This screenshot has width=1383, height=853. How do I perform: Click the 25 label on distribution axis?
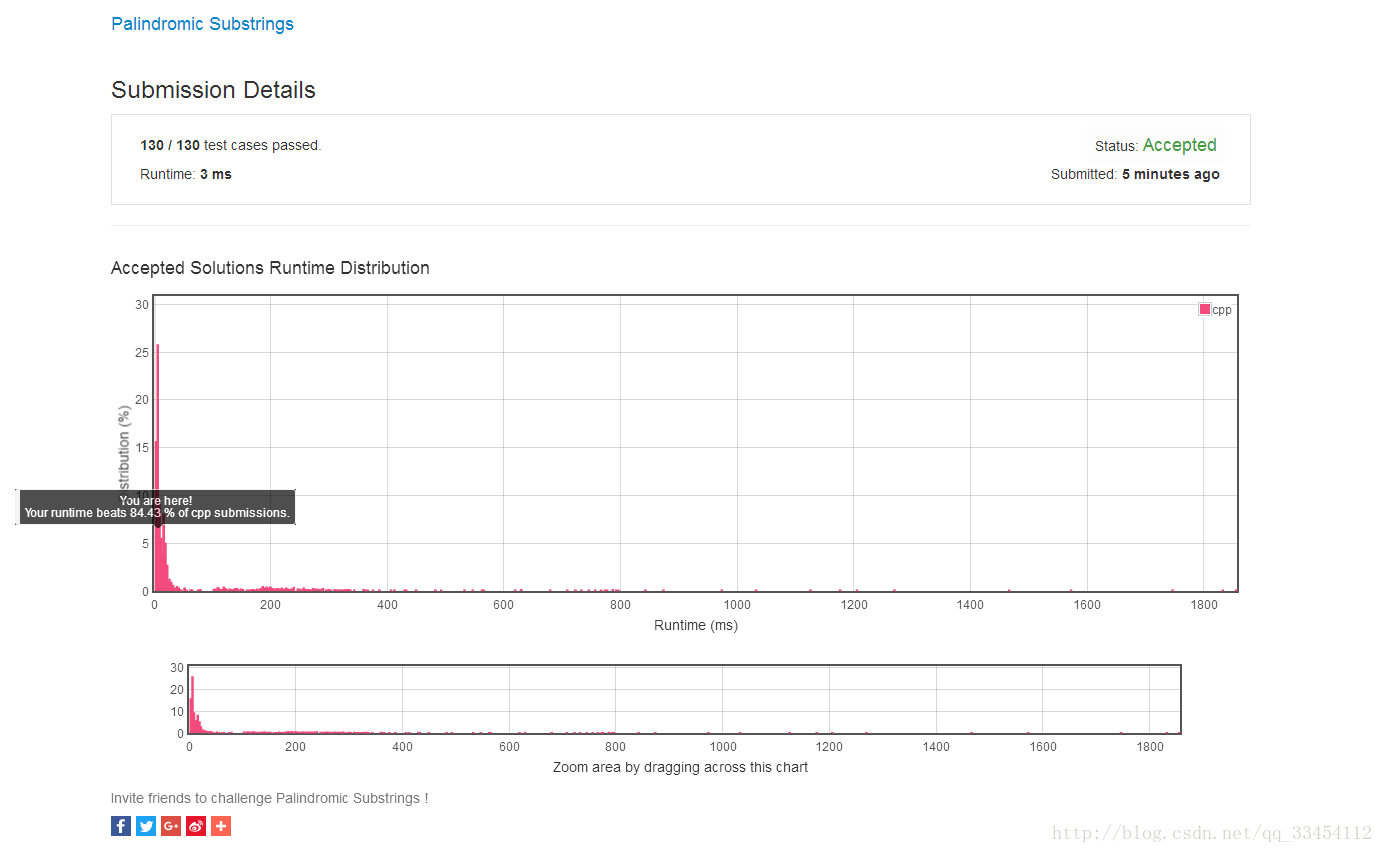point(142,352)
